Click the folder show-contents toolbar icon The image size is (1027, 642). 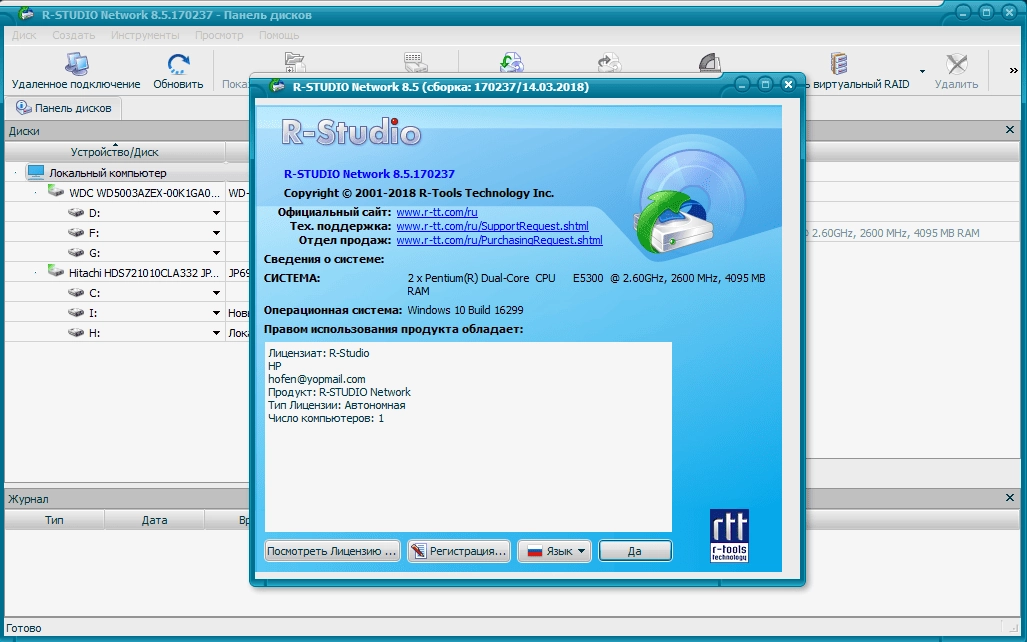click(x=295, y=62)
